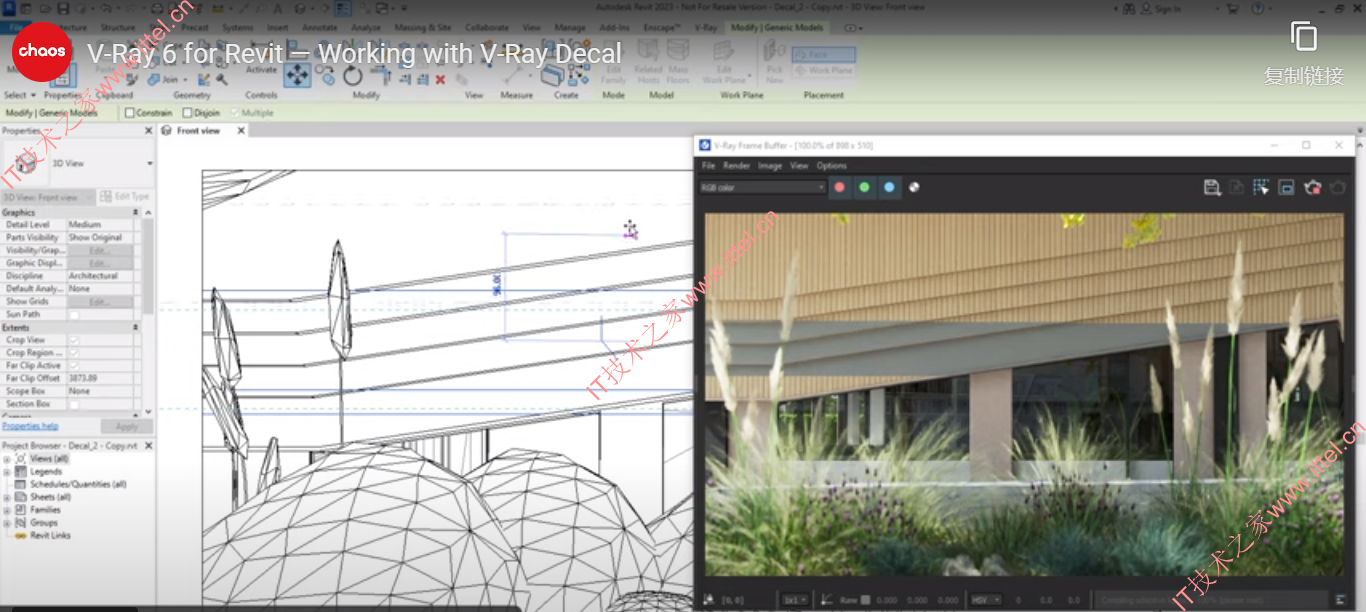Screen dimensions: 1366x612
Task: Expand the Groups tree node
Action: point(7,523)
